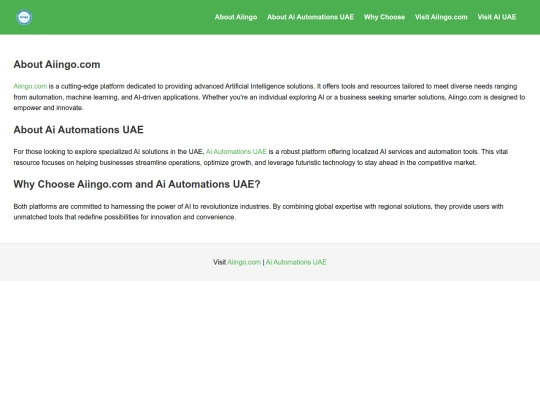Open Ai Automations UAE link in the footer
The height and width of the screenshot is (405, 540).
click(x=296, y=262)
